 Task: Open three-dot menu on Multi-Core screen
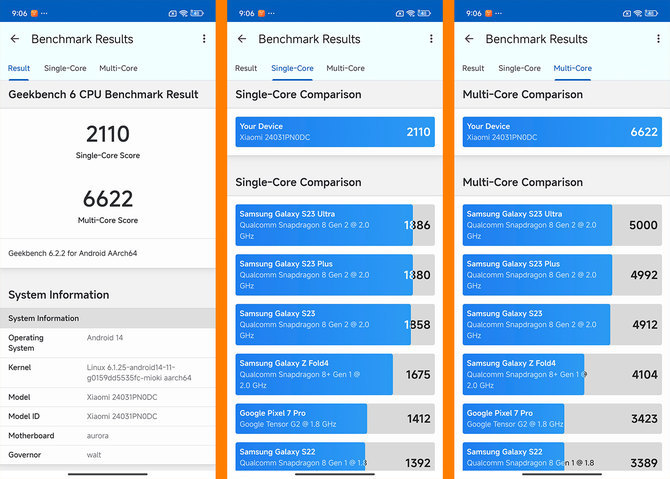click(658, 39)
